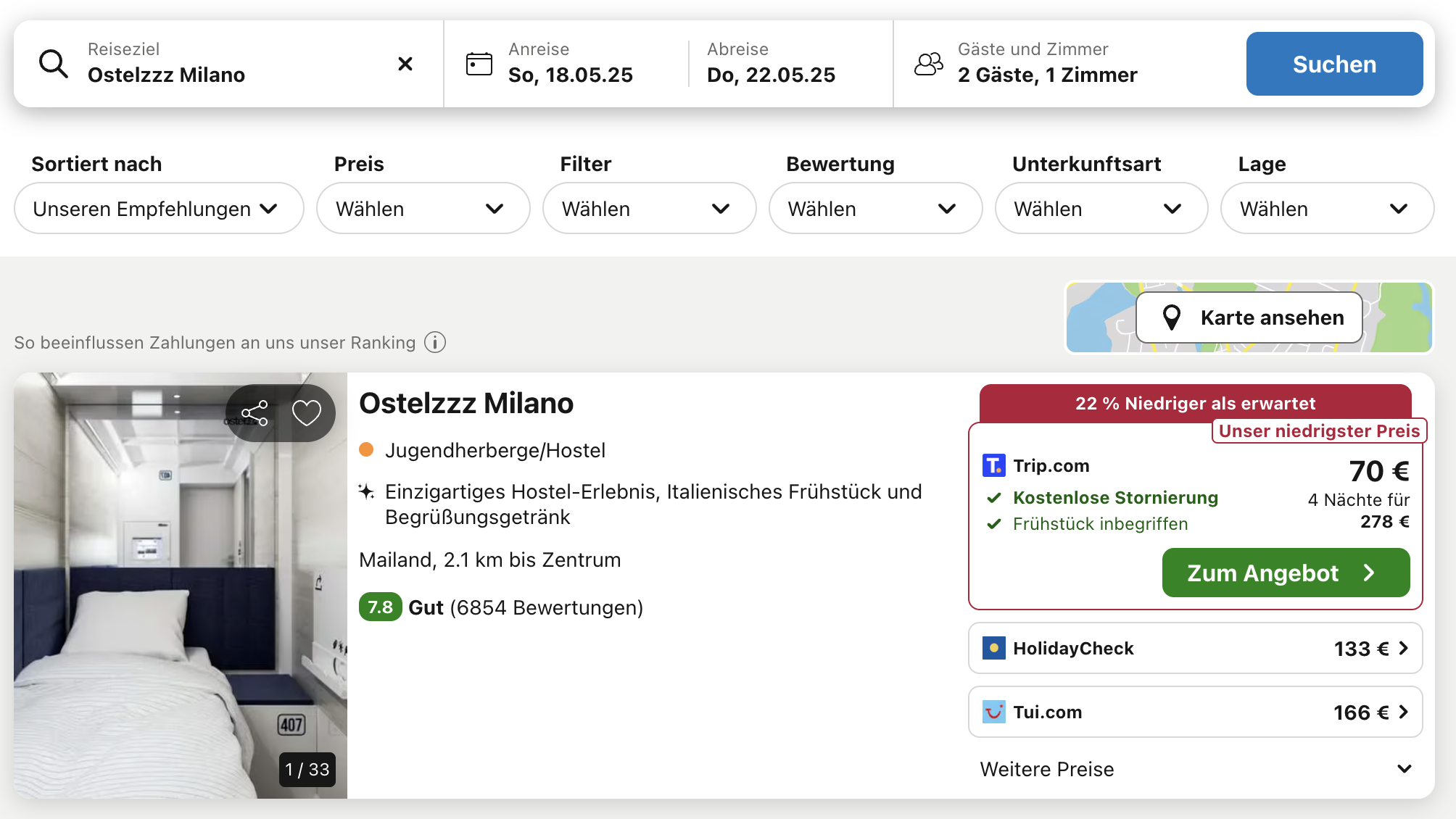Open the Lage dropdown

click(1327, 208)
